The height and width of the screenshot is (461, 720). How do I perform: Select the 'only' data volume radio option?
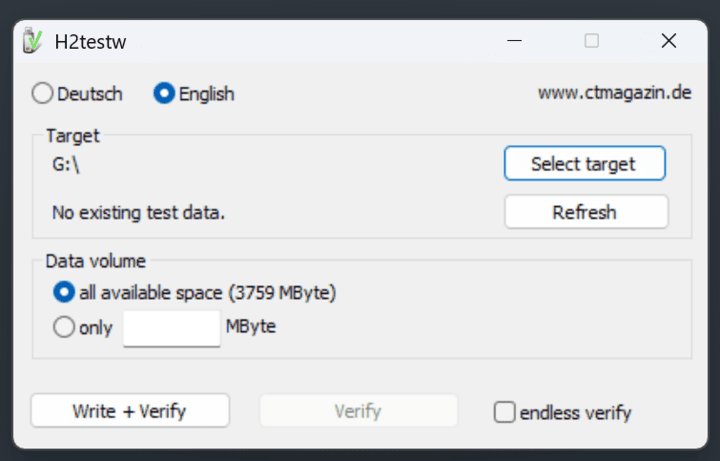(x=64, y=327)
